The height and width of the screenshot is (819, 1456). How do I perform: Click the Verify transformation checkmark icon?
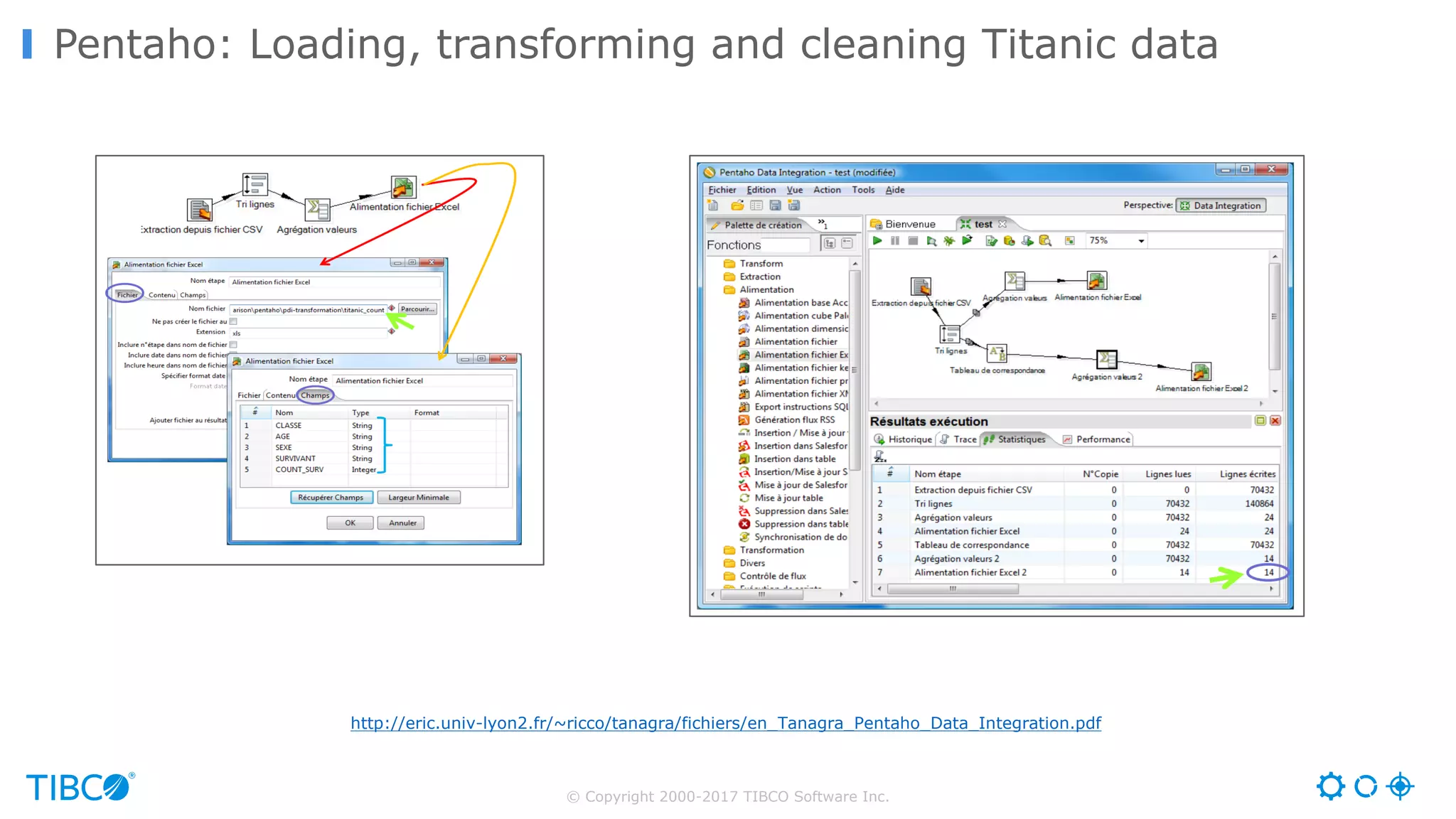(x=991, y=241)
